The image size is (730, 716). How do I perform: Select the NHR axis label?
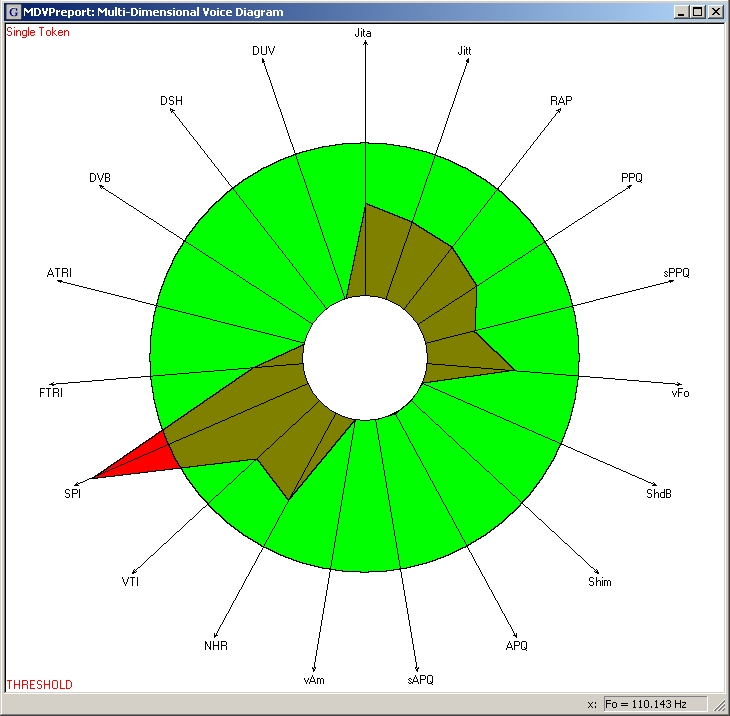coord(216,646)
